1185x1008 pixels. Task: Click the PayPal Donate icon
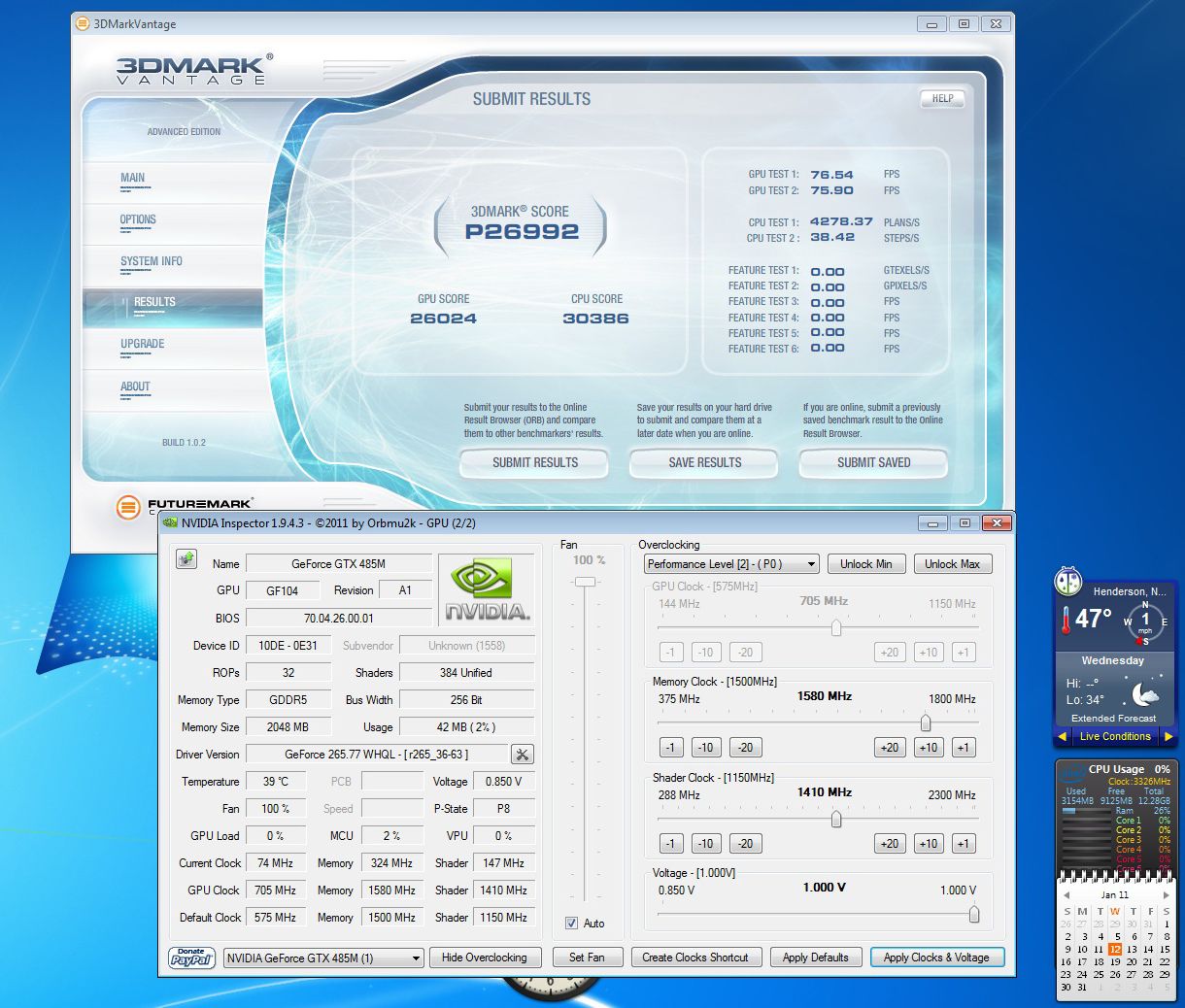pyautogui.click(x=191, y=958)
